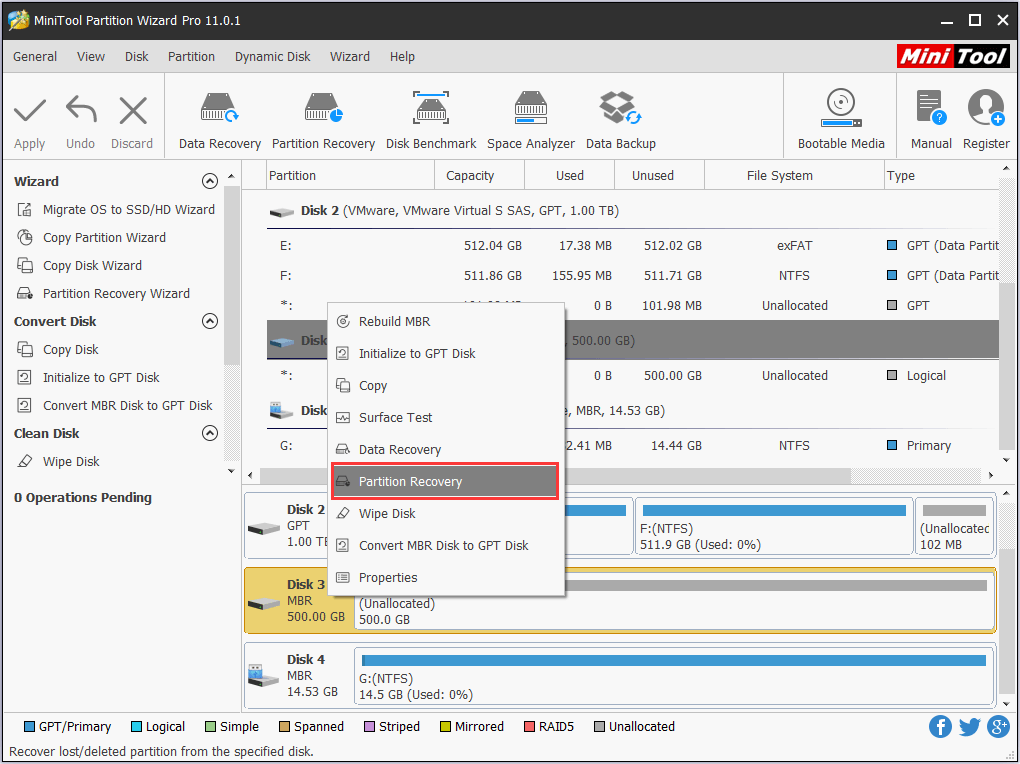Viewport: 1020px width, 764px height.
Task: Select the F: NTFS partition row
Action: coord(632,275)
